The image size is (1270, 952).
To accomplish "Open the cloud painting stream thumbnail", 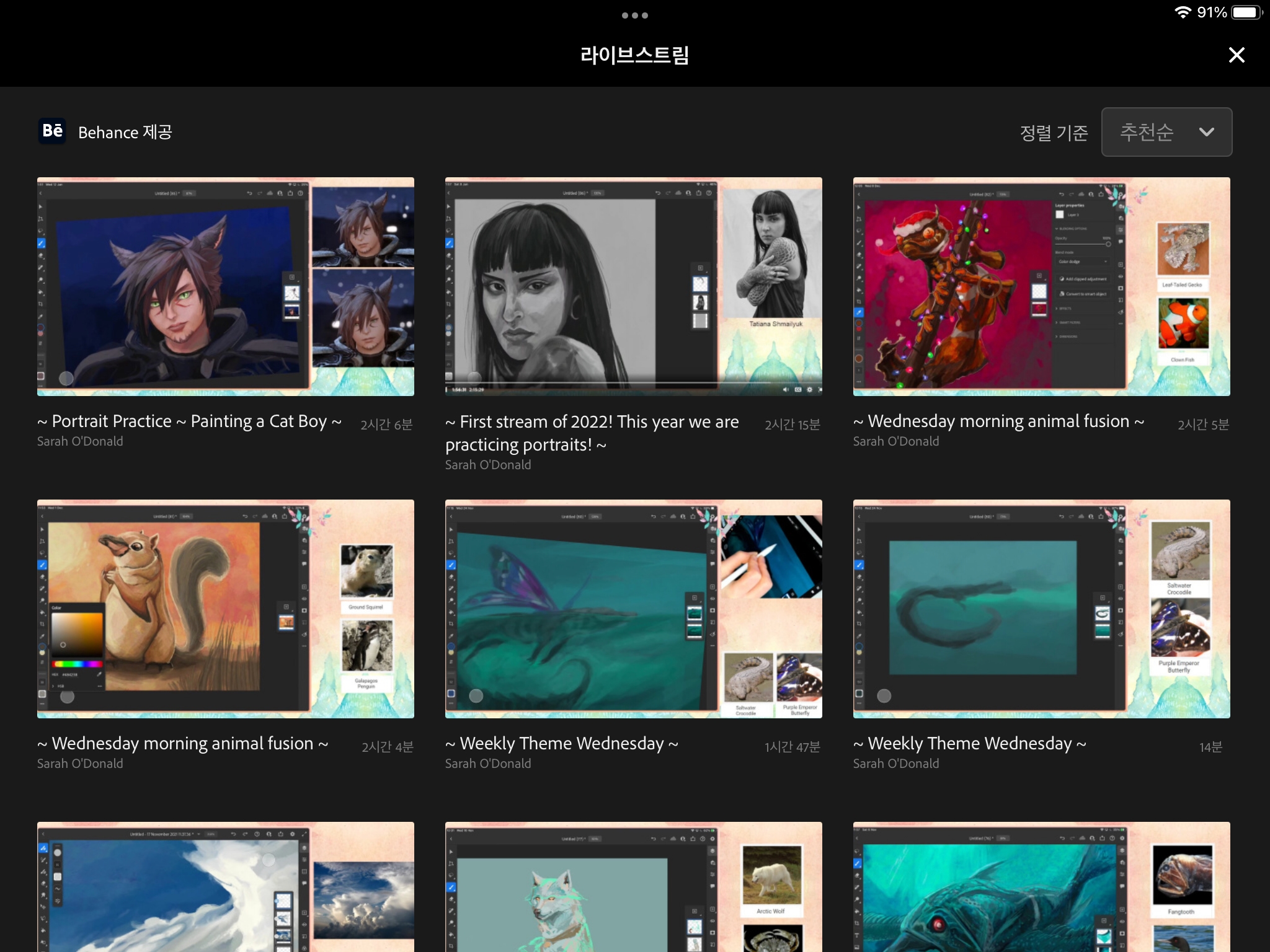I will pos(225,888).
